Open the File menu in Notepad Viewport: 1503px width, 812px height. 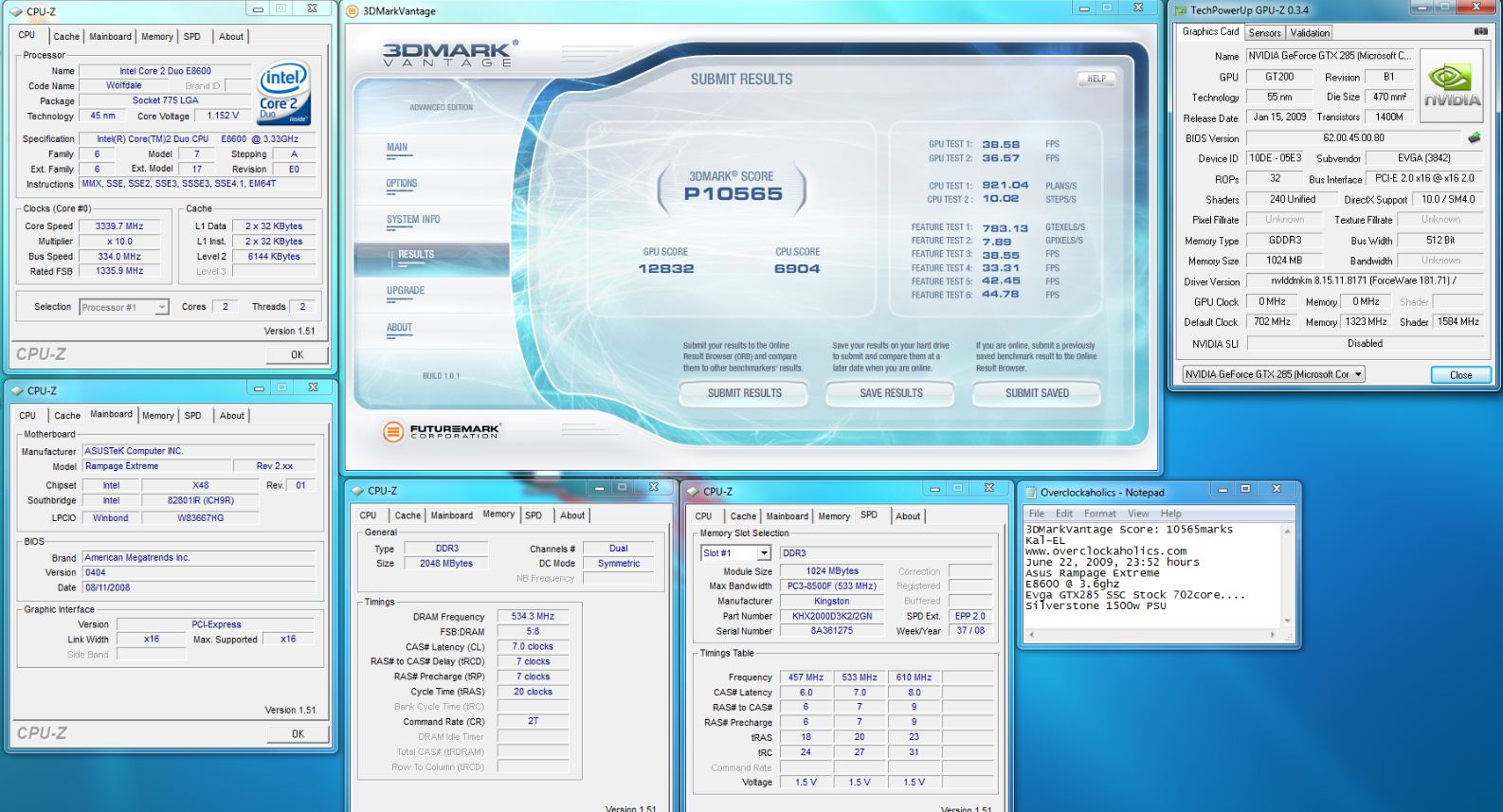point(1037,514)
